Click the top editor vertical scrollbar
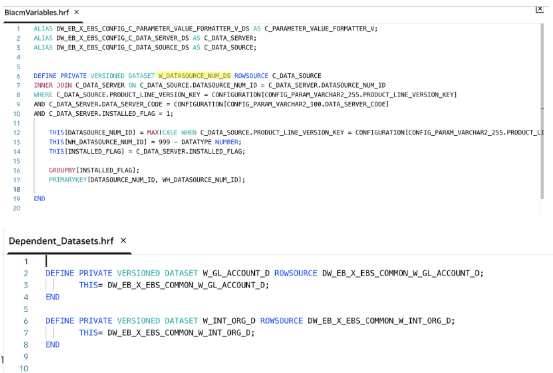 pyautogui.click(x=542, y=111)
